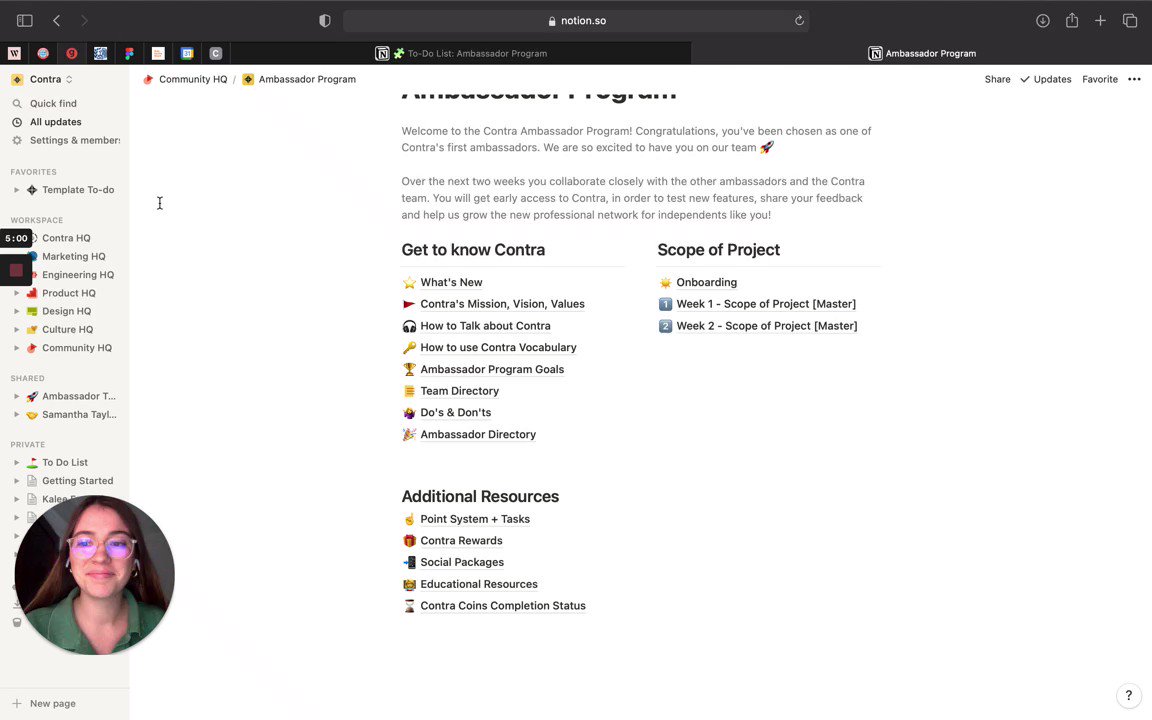Open the Google Calendar favorites bar icon
Image resolution: width=1152 pixels, height=720 pixels.
pos(187,53)
